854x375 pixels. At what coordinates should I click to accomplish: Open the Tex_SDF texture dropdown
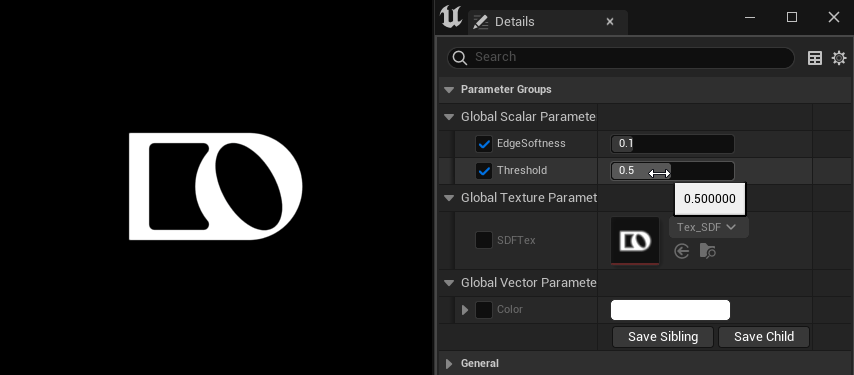(x=709, y=228)
